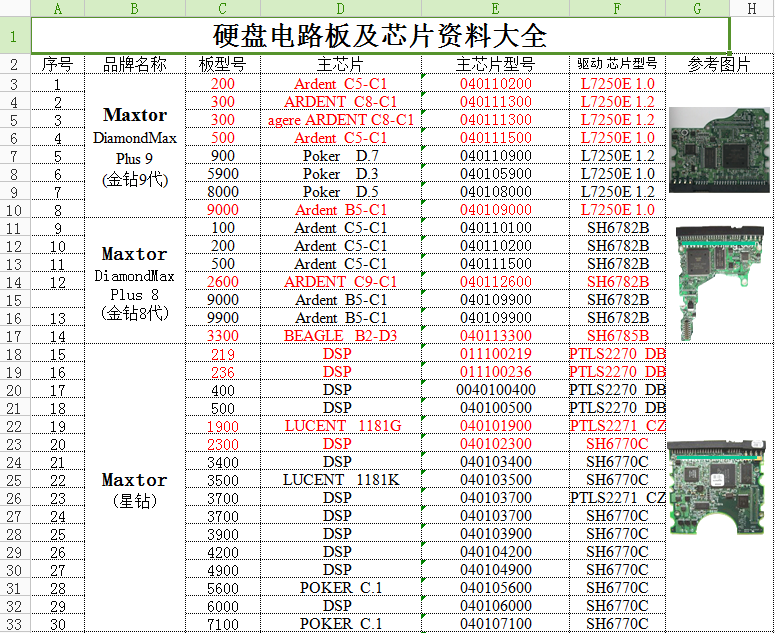
Task: Click the title cell 硬盘电路板及芯片资料大全
Action: pyautogui.click(x=380, y=36)
